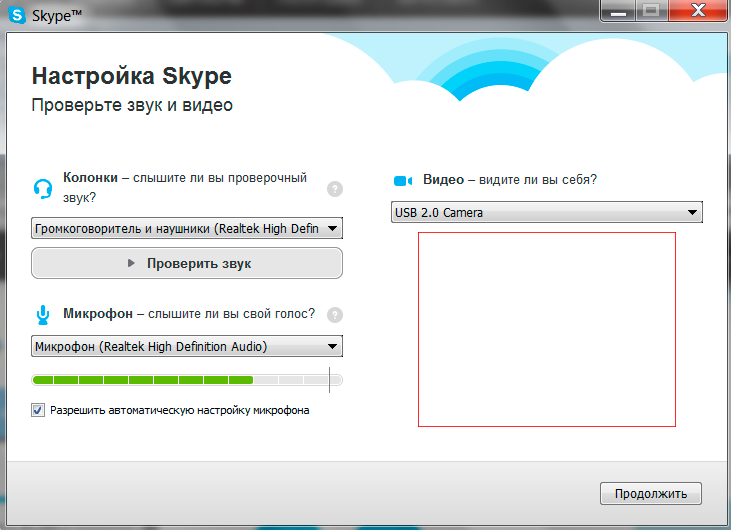Close the Skype setup window

pyautogui.click(x=698, y=11)
